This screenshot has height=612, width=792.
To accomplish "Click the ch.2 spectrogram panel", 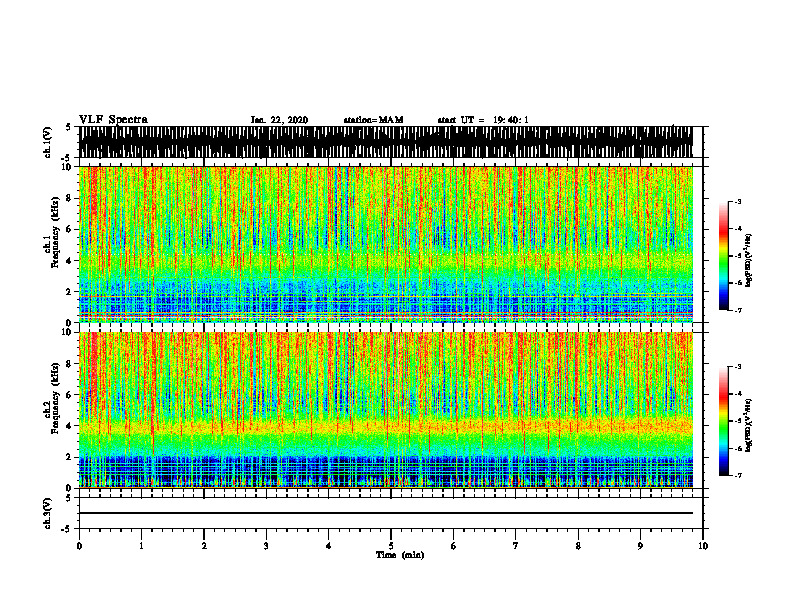I will pos(386,410).
